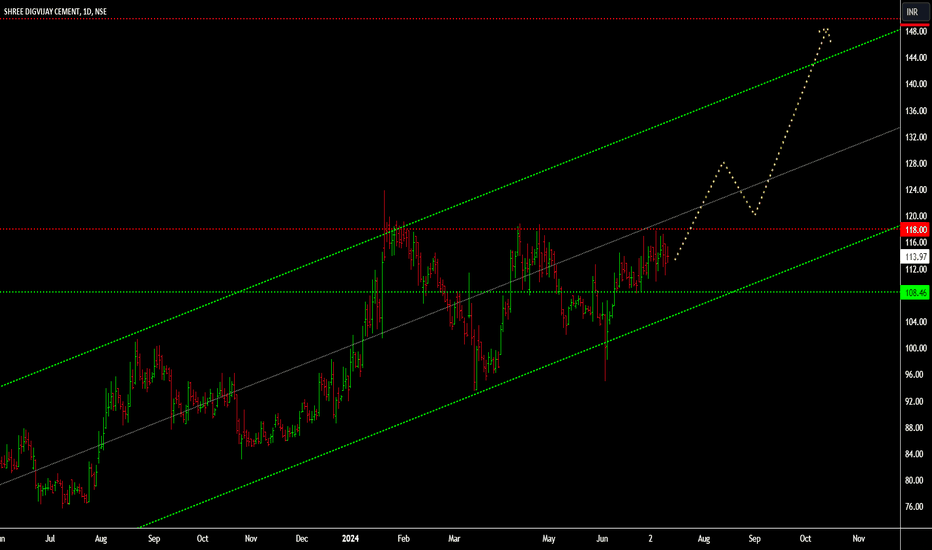Click the Mar label on time axis

coord(454,539)
